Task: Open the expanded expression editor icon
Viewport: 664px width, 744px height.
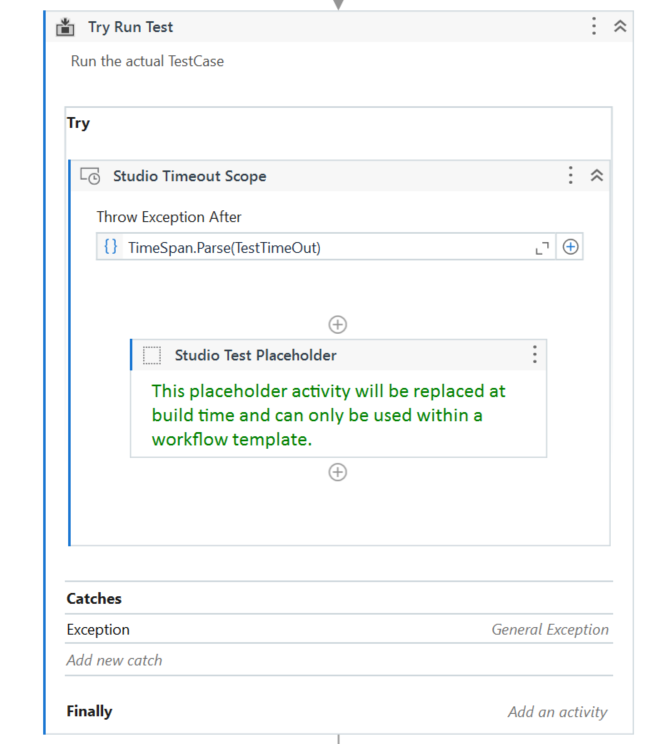Action: [x=542, y=248]
